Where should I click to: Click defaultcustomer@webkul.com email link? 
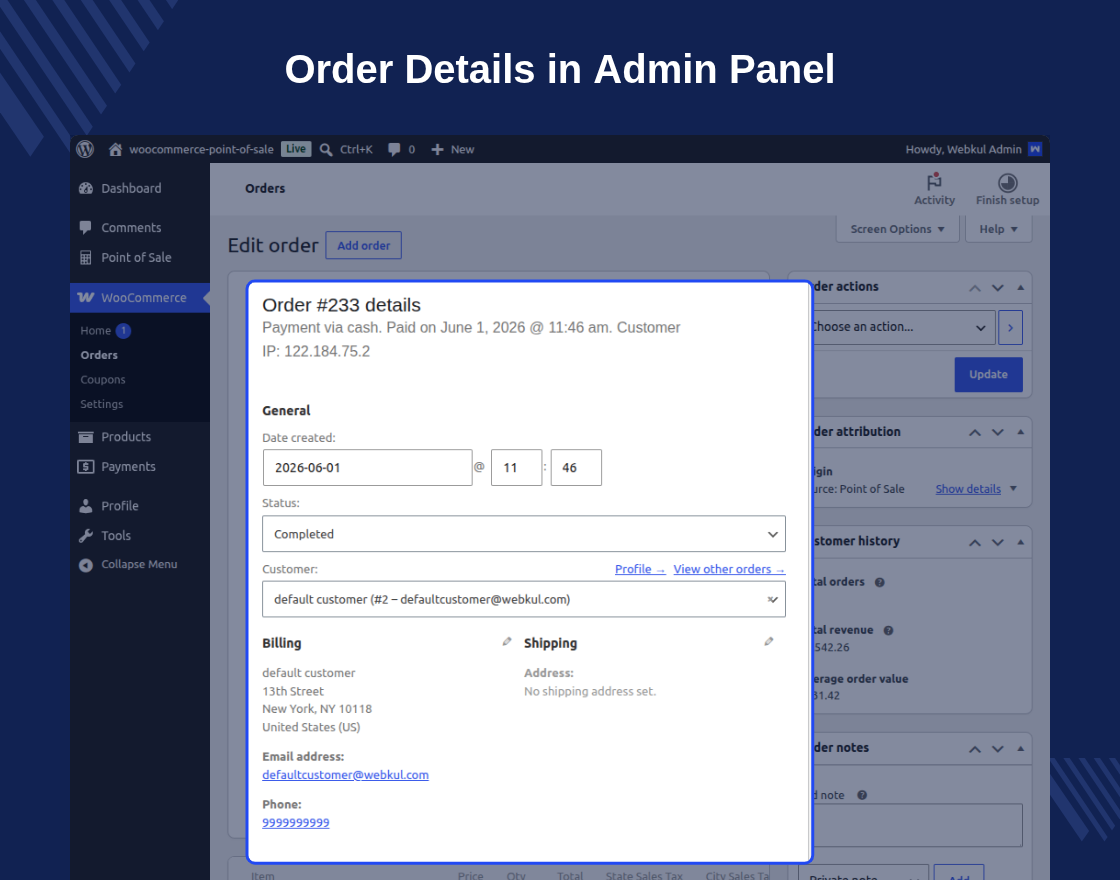tap(345, 775)
